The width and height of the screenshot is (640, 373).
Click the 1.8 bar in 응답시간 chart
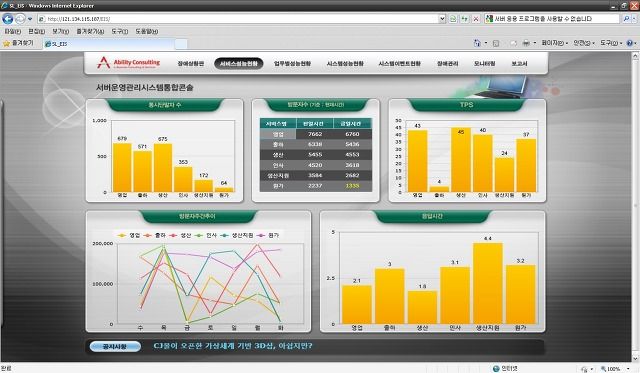[422, 307]
